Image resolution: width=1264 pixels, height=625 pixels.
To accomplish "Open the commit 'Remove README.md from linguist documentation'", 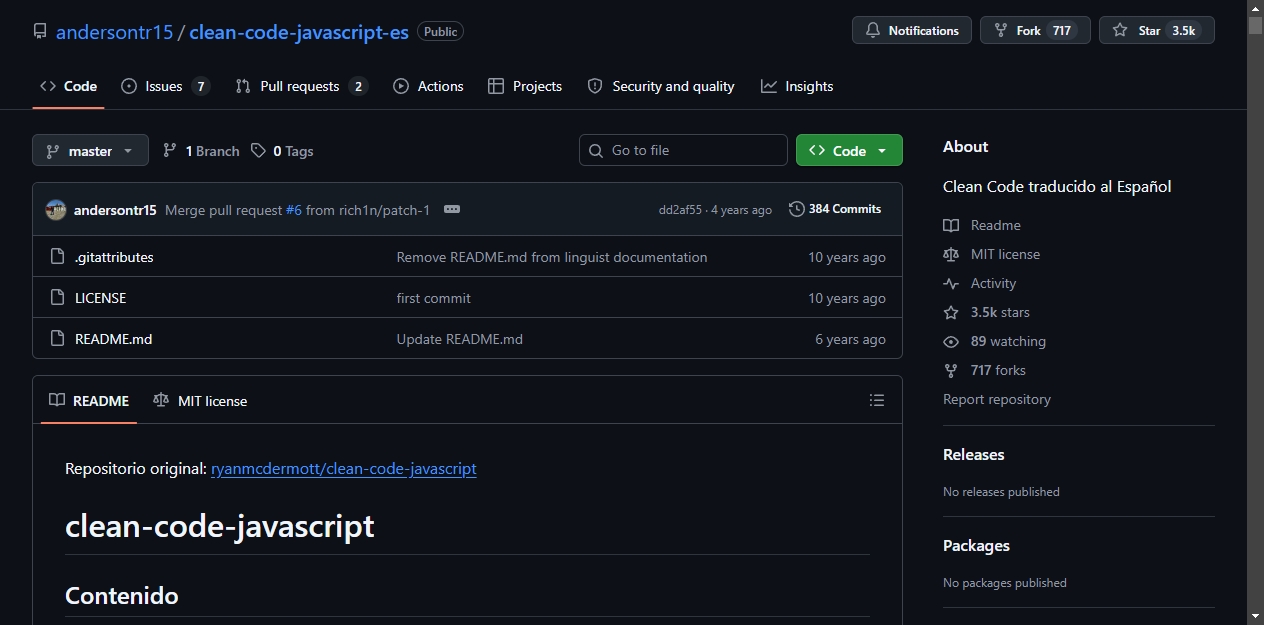I will click(552, 257).
